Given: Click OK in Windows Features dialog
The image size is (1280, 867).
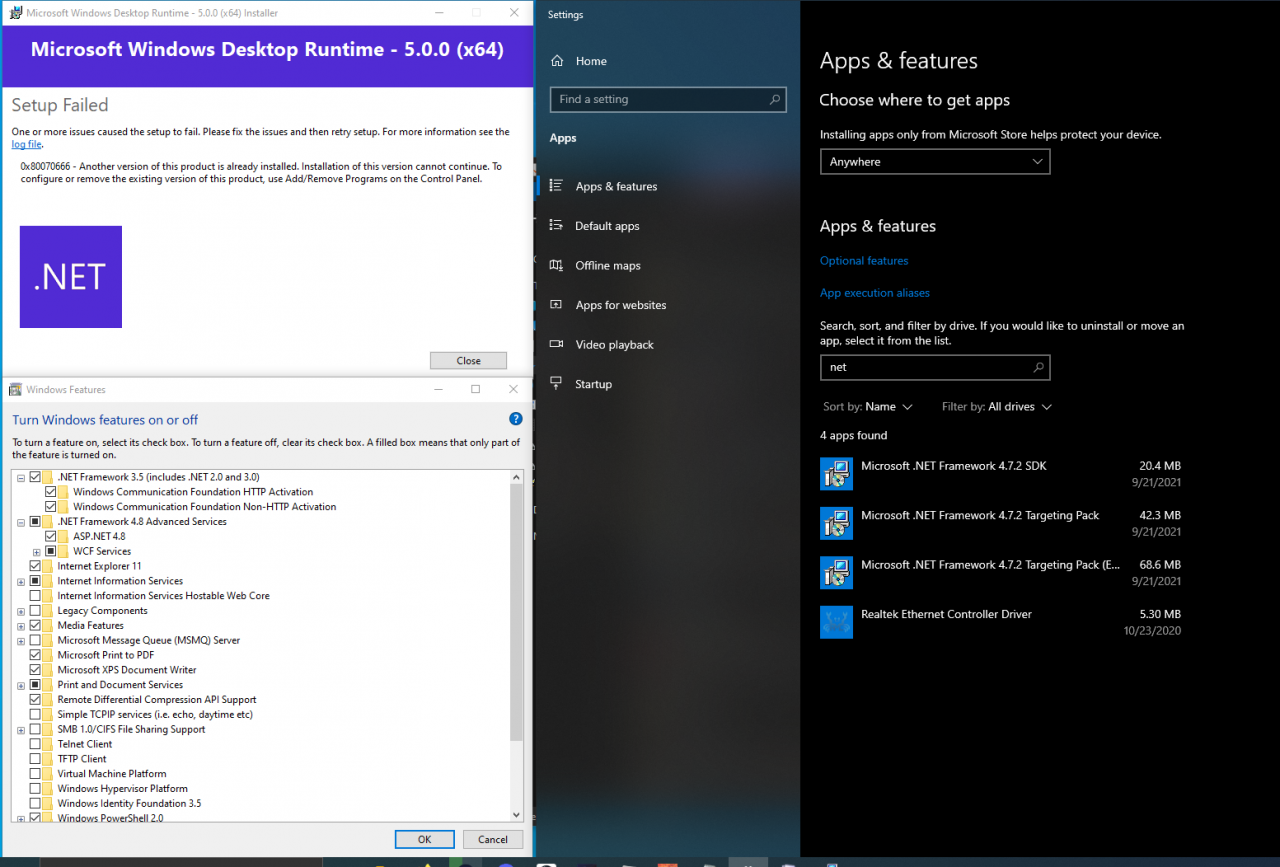Looking at the screenshot, I should [x=424, y=839].
